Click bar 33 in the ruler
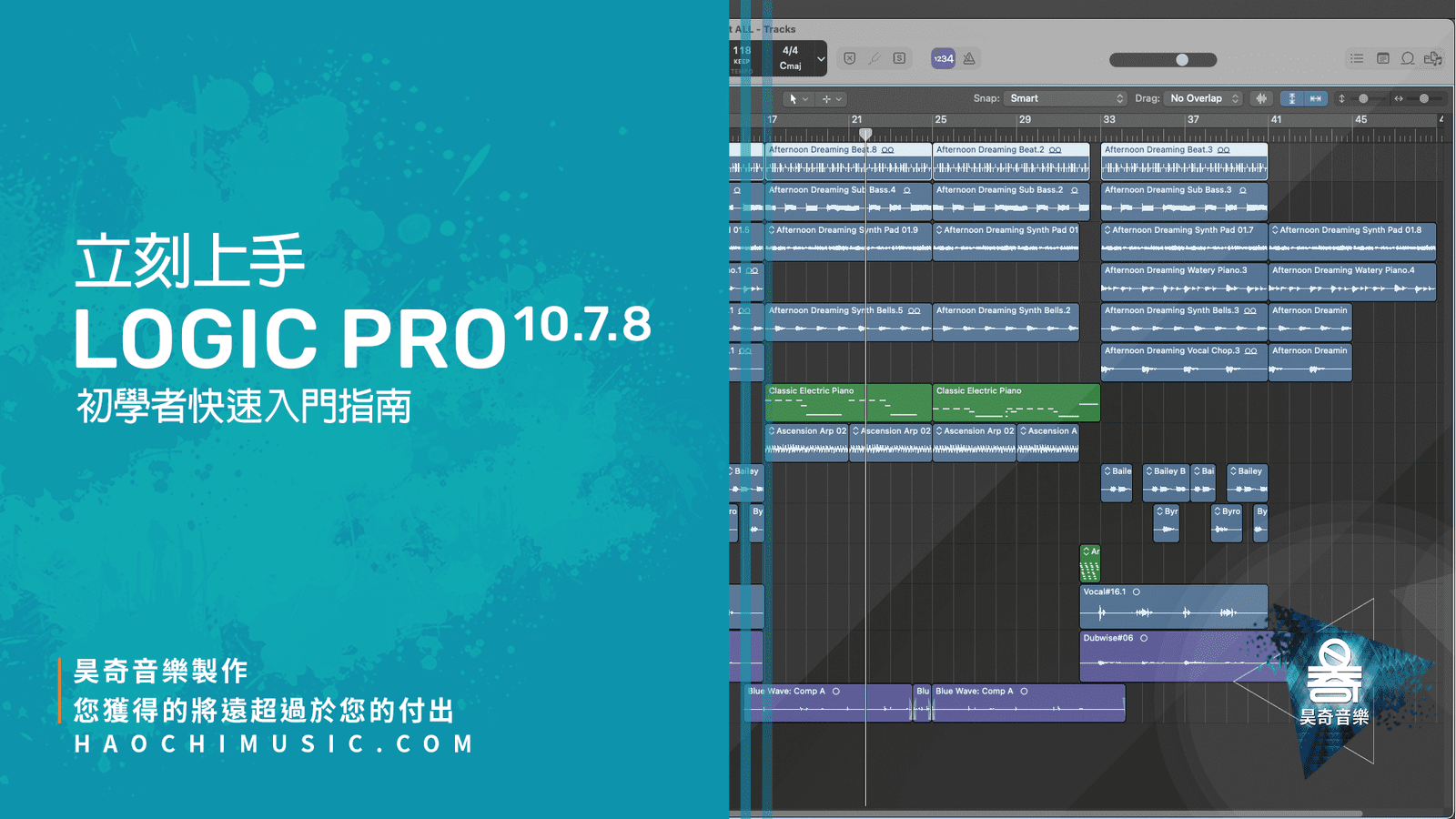 click(1108, 119)
